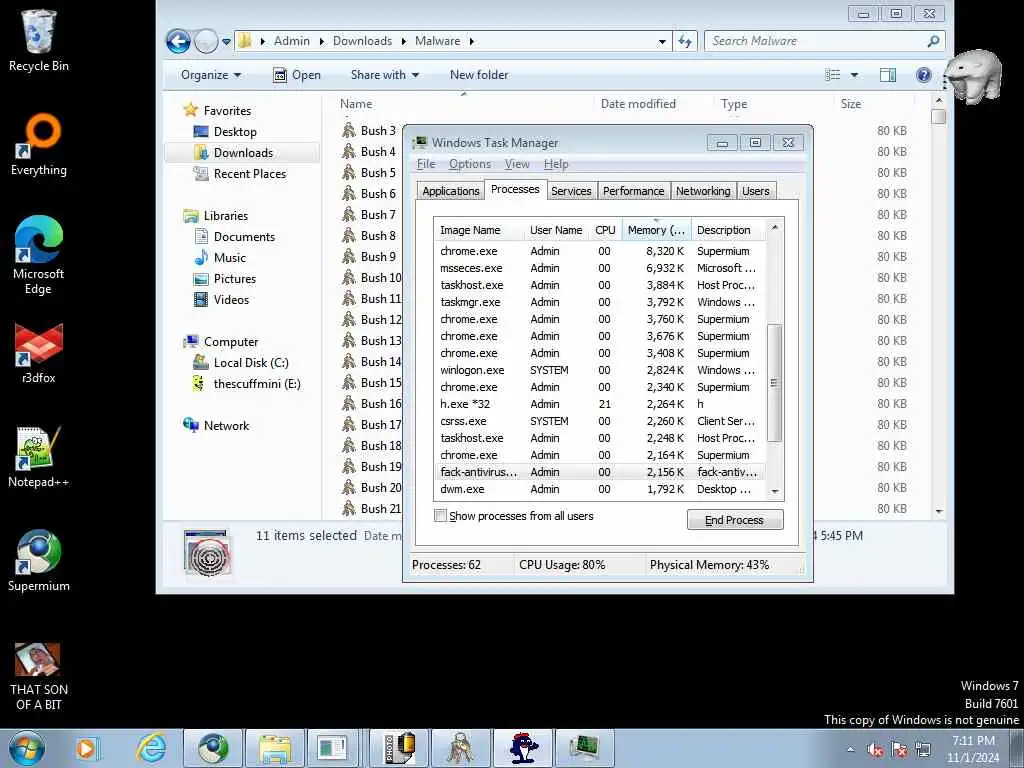The image size is (1024, 768).
Task: Sort by the Image Name column header
Action: tap(479, 230)
